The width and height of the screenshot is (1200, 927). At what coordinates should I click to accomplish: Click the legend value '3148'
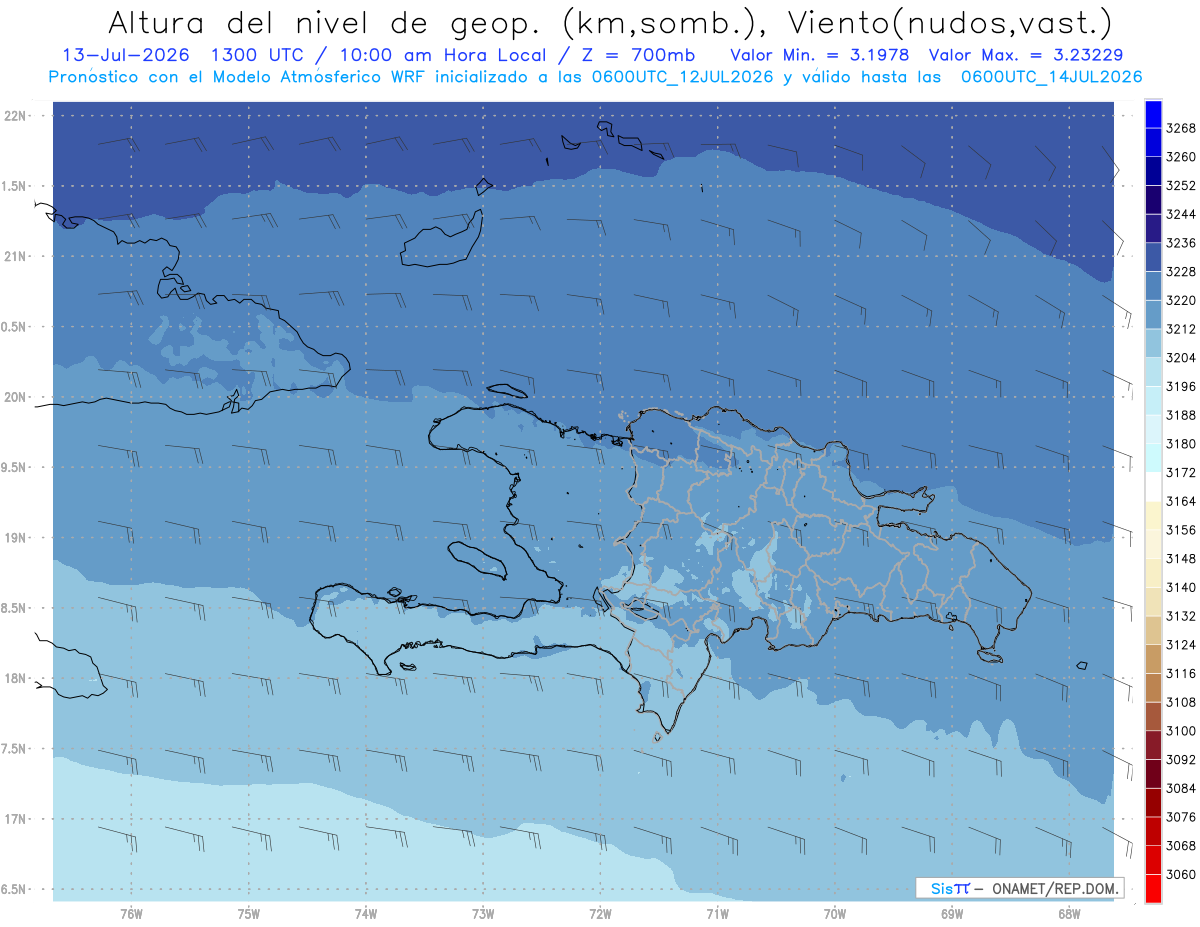click(x=1181, y=559)
